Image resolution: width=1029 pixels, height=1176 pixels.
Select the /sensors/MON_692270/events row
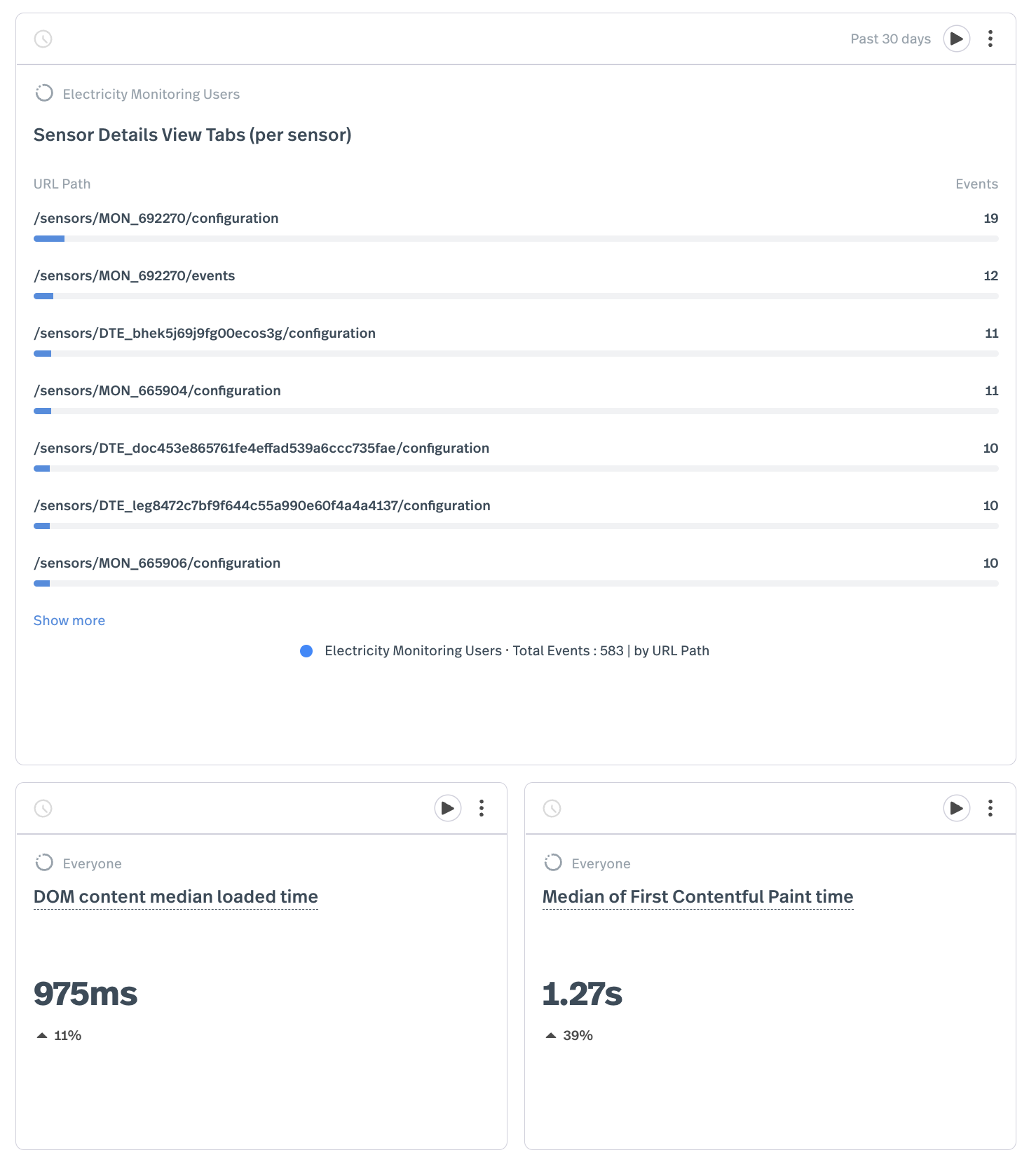pyautogui.click(x=516, y=283)
